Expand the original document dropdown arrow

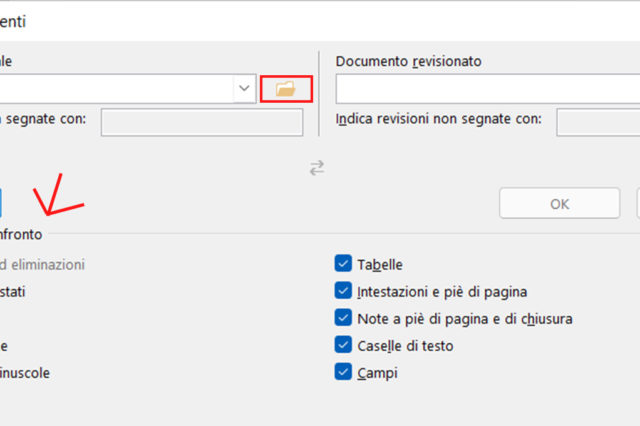[x=245, y=89]
